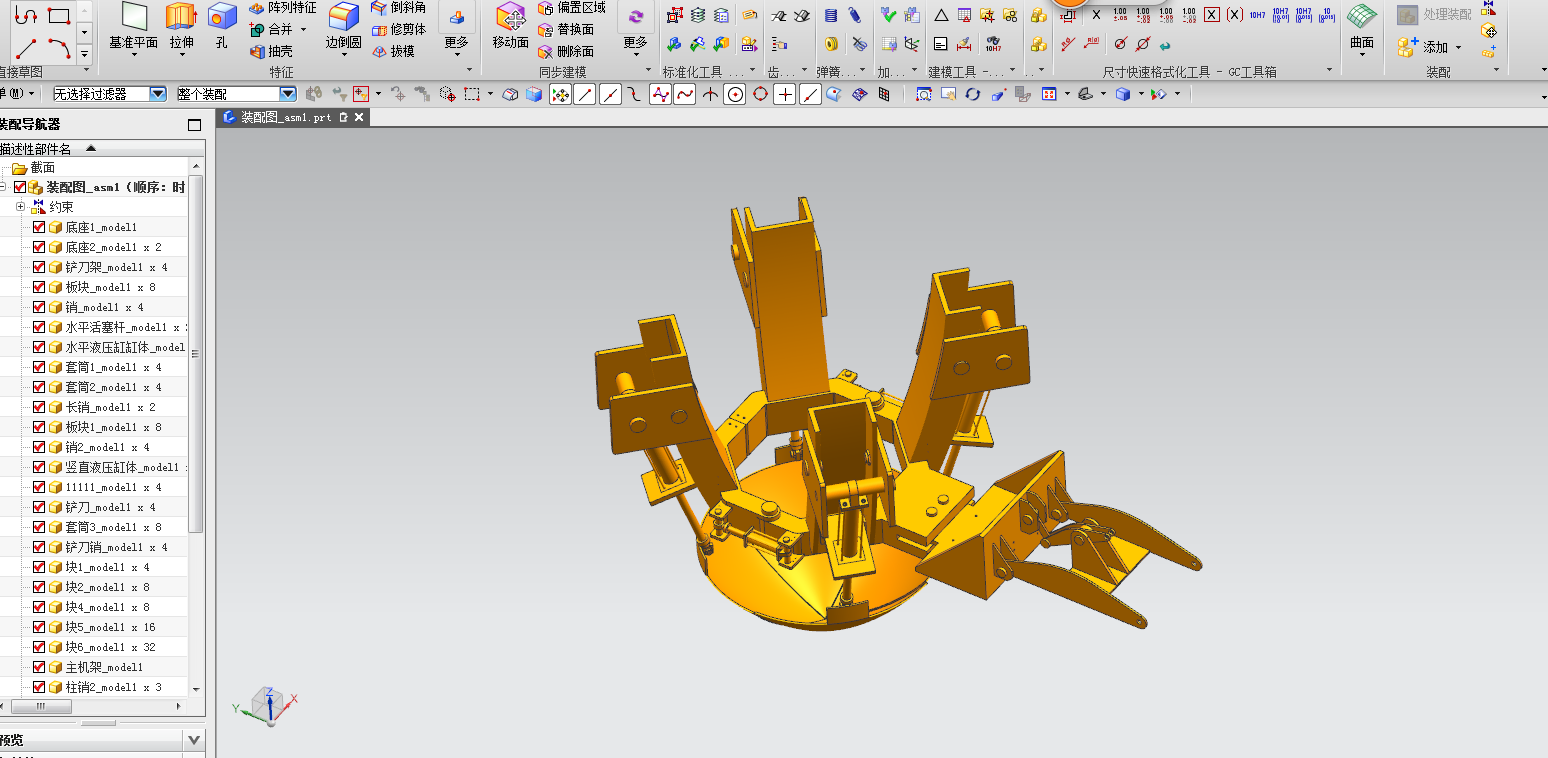1548x758 pixels.
Task: Uncheck the 铲刀架_model1 x 4 checkbox
Action: (39, 267)
